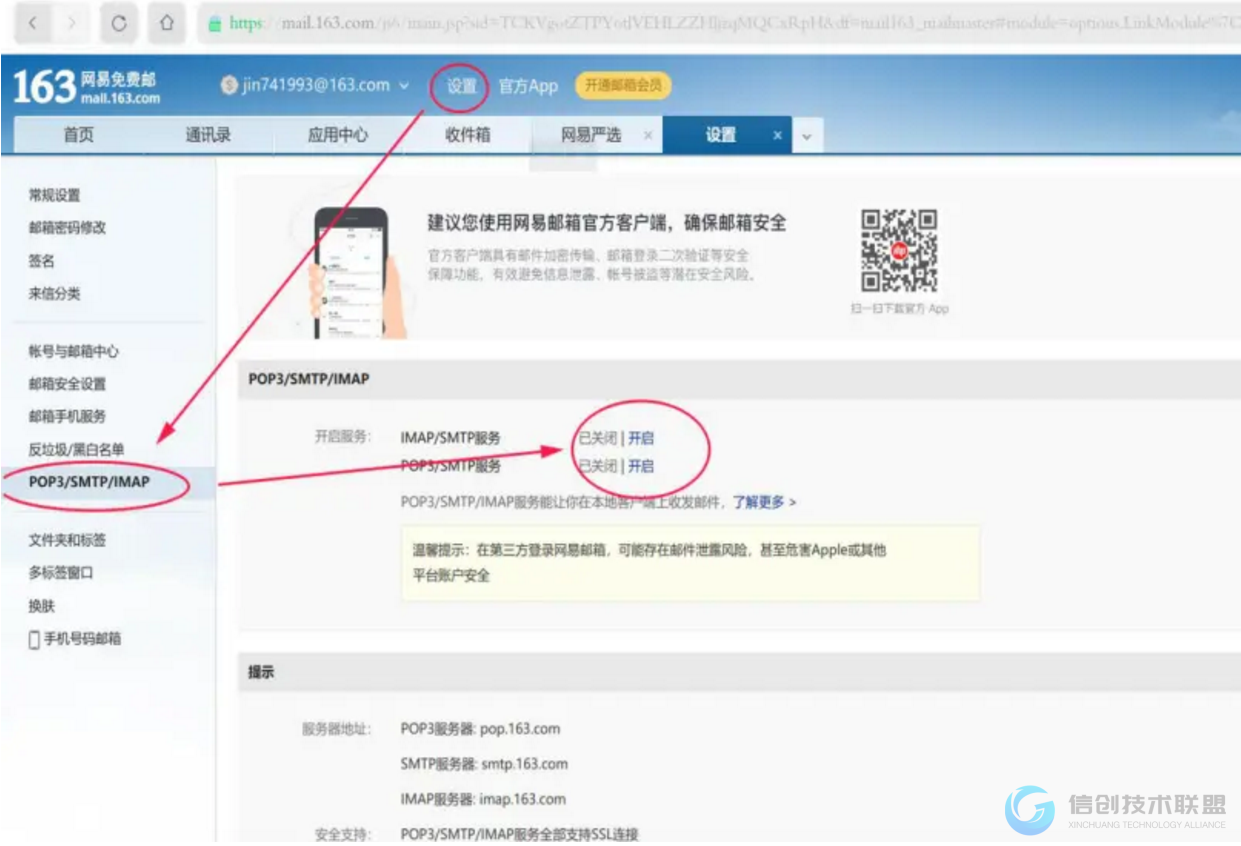Switch to the 收件箱 tab

[467, 135]
